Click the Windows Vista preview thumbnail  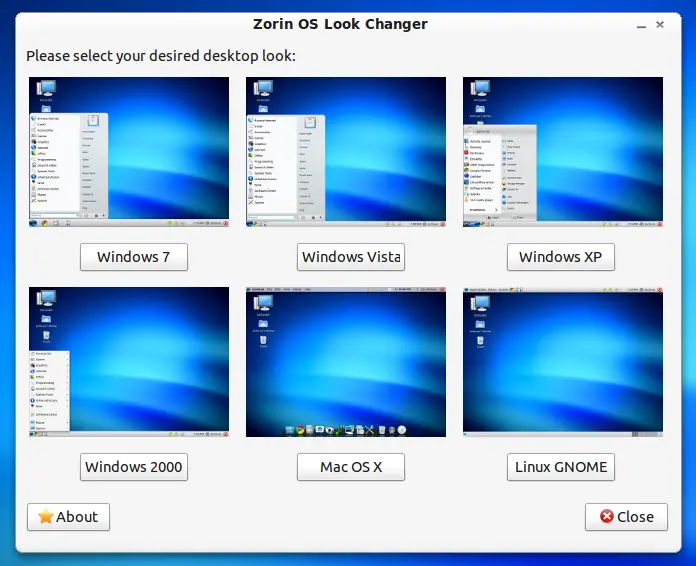tap(346, 152)
